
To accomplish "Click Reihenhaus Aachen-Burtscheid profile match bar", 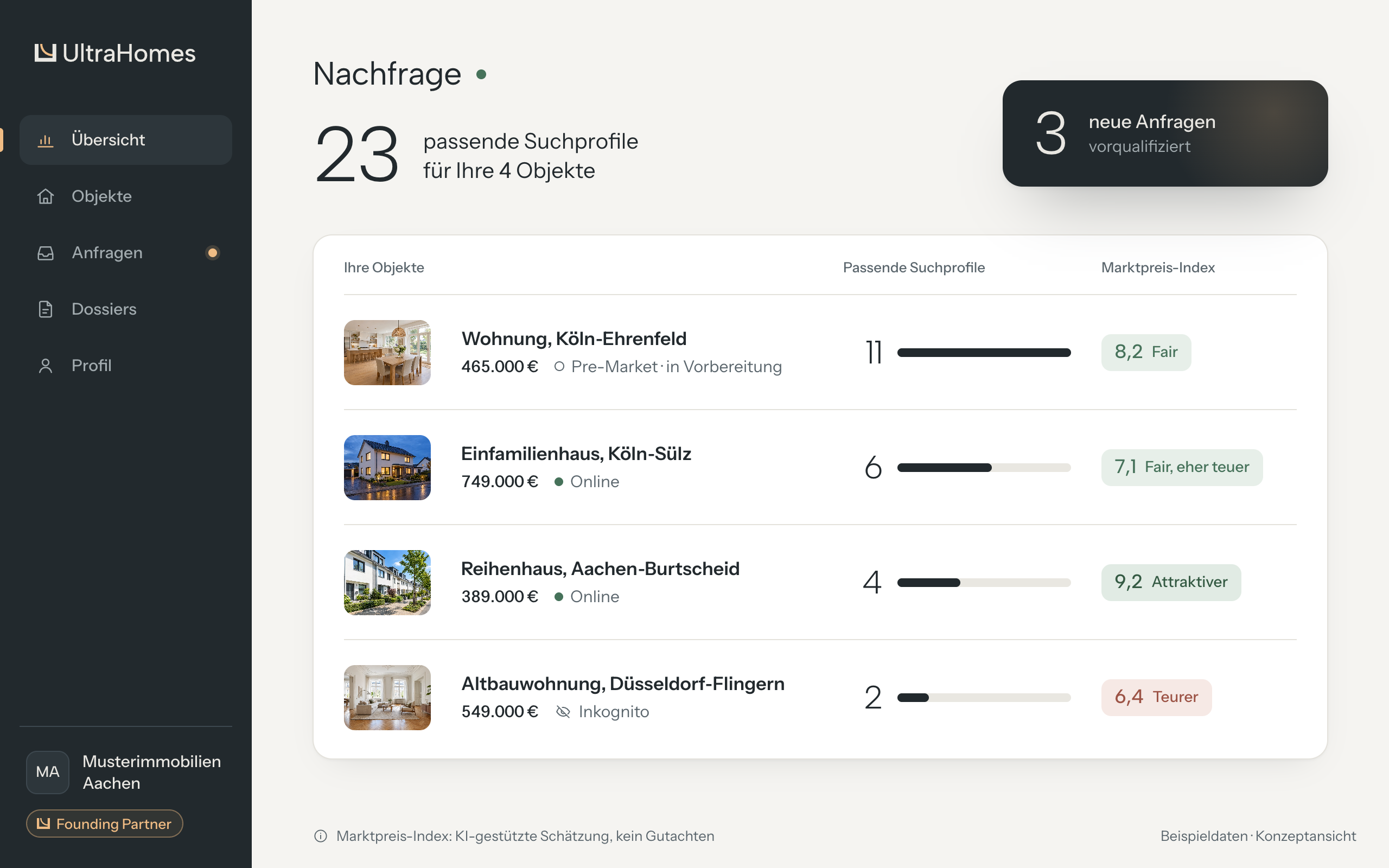I will 984,583.
